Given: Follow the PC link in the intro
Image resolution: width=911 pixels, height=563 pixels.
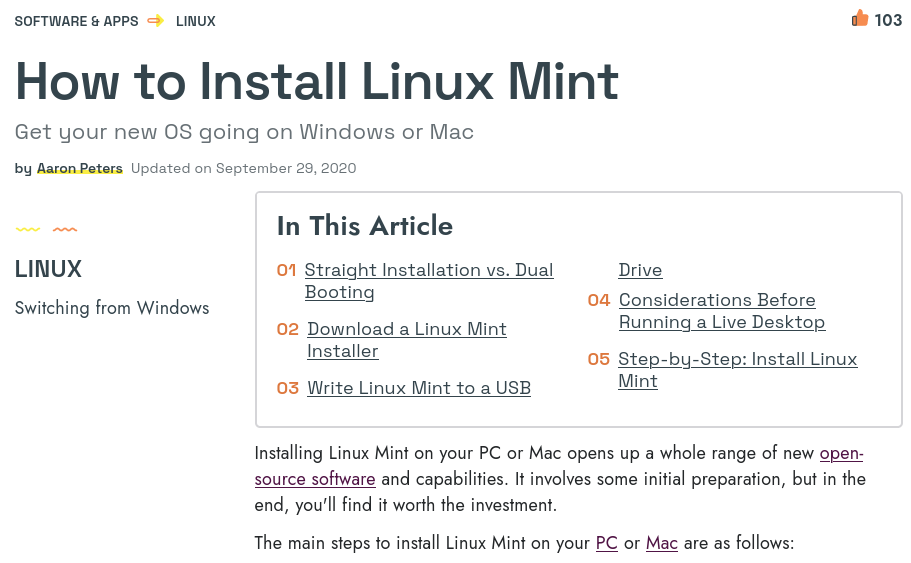Looking at the screenshot, I should tap(607, 543).
